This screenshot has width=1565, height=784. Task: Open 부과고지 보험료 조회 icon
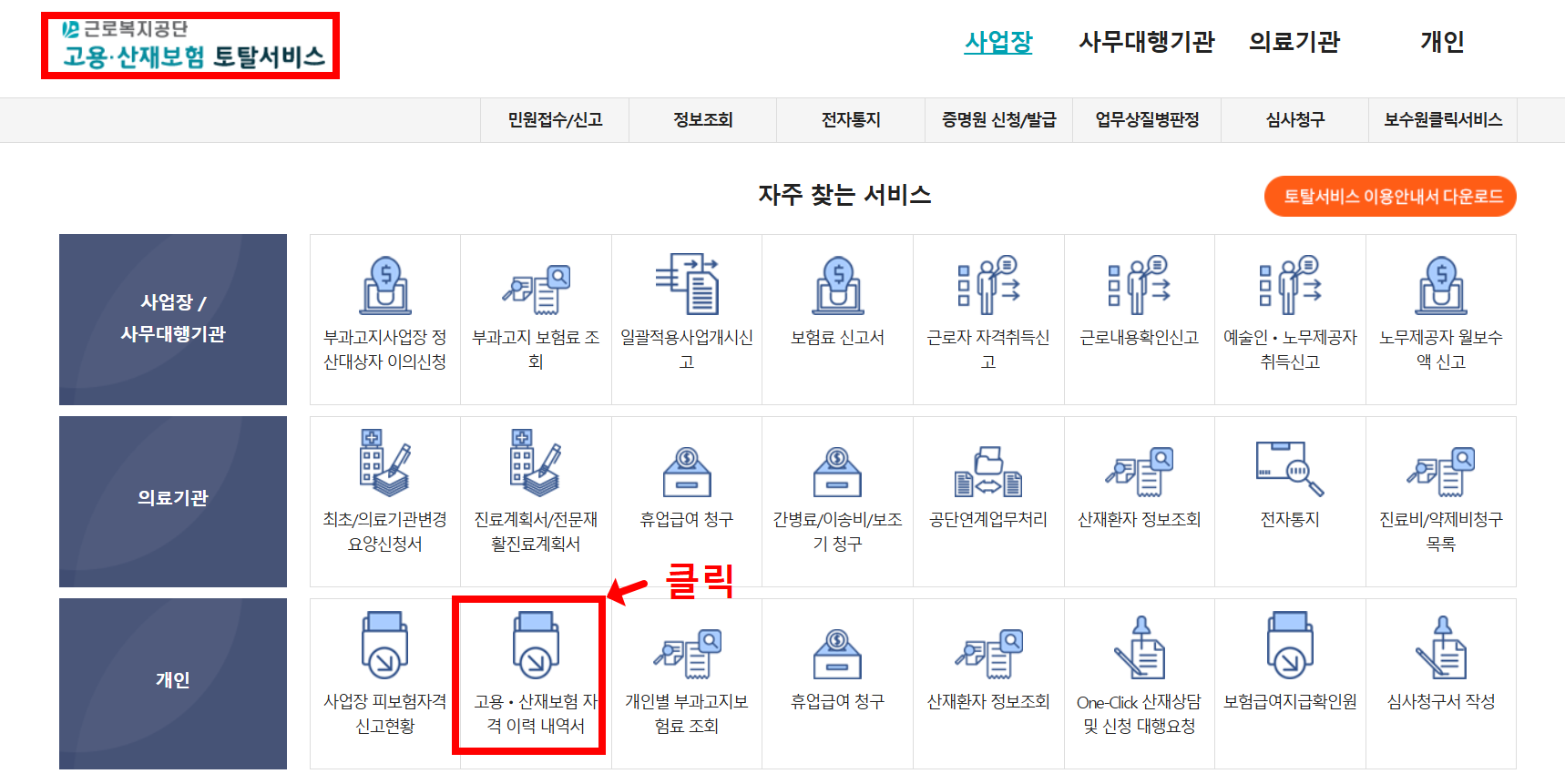tap(536, 289)
